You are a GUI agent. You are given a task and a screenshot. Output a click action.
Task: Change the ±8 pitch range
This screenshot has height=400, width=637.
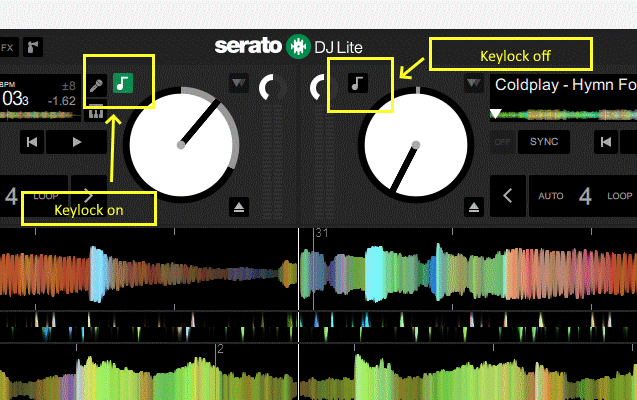pyautogui.click(x=69, y=86)
